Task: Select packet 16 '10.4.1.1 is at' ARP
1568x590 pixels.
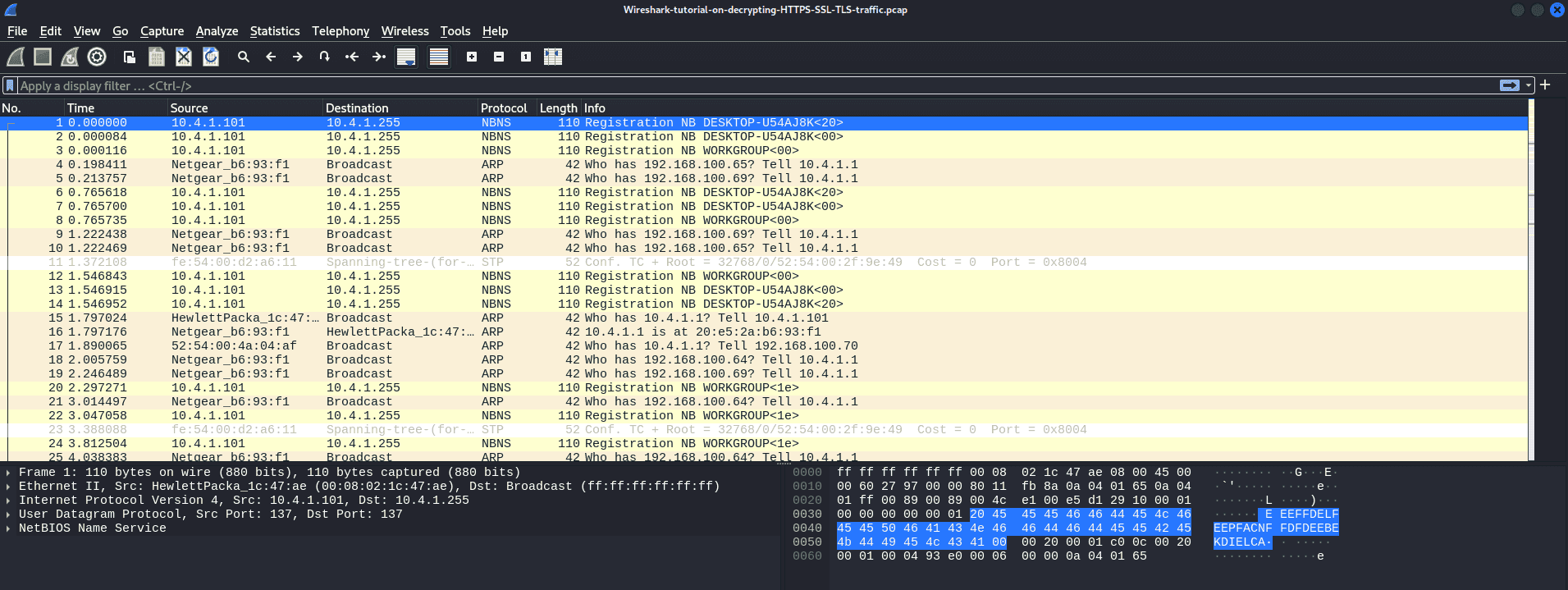Action: click(764, 332)
